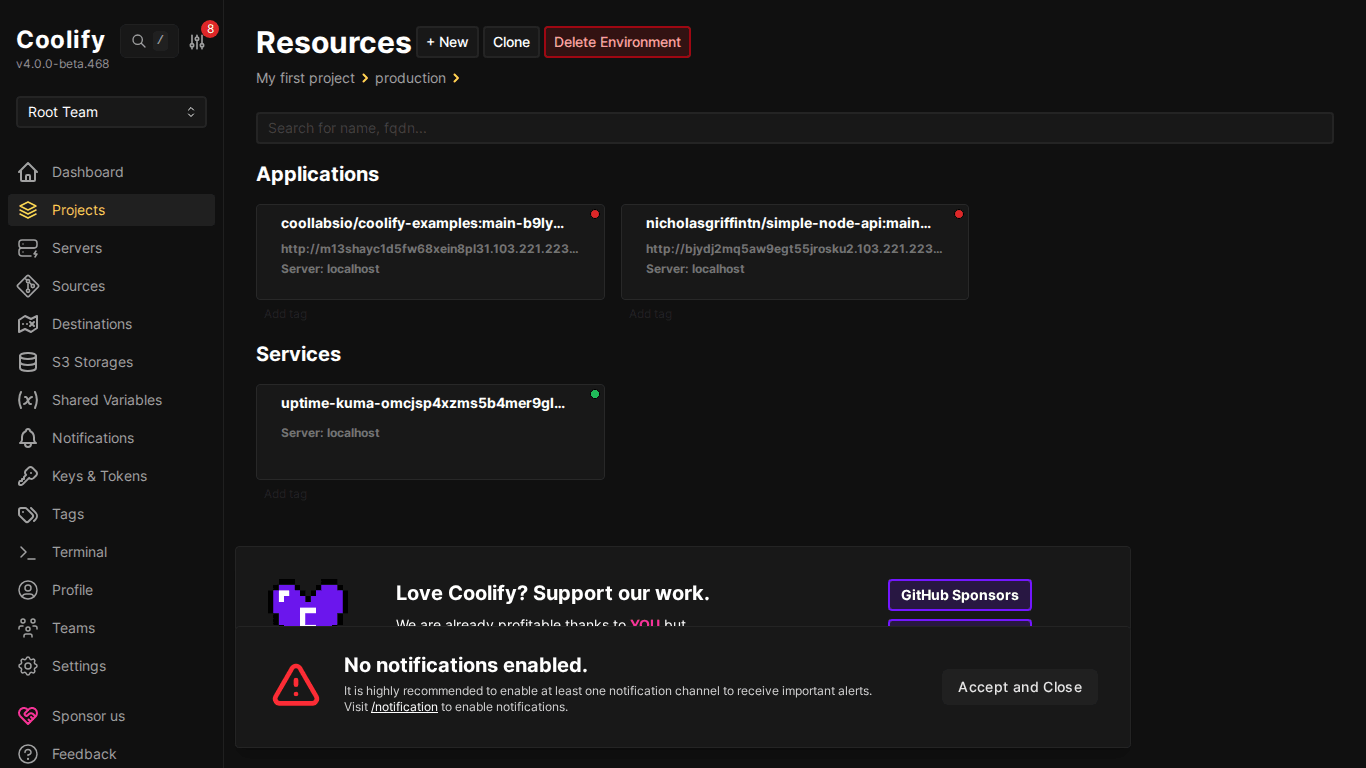The image size is (1366, 768).
Task: Expand the chevron after My first project
Action: pyautogui.click(x=365, y=78)
